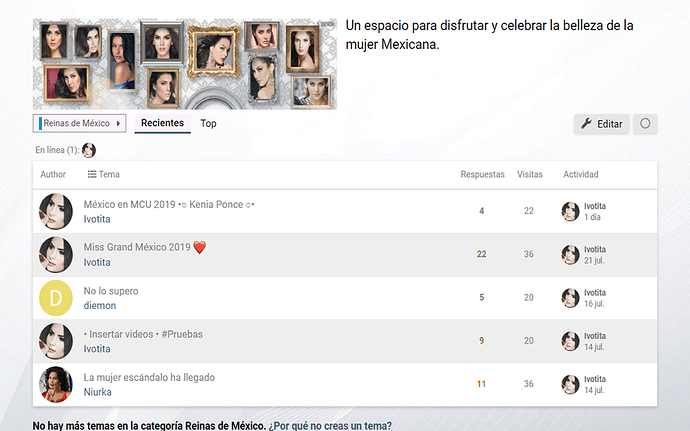Open topic La mujer escándalo ha llegado
Viewport: 690px width, 431px height.
(x=149, y=377)
